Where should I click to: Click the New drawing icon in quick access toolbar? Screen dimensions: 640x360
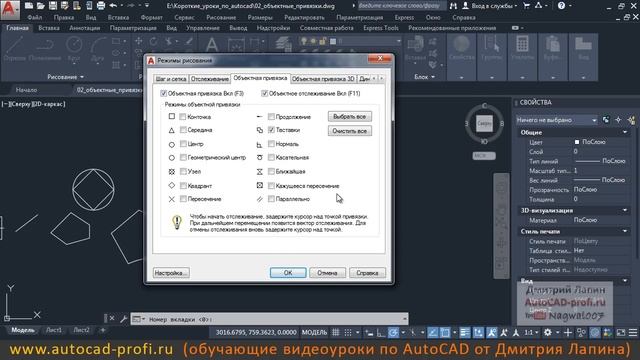(29, 6)
